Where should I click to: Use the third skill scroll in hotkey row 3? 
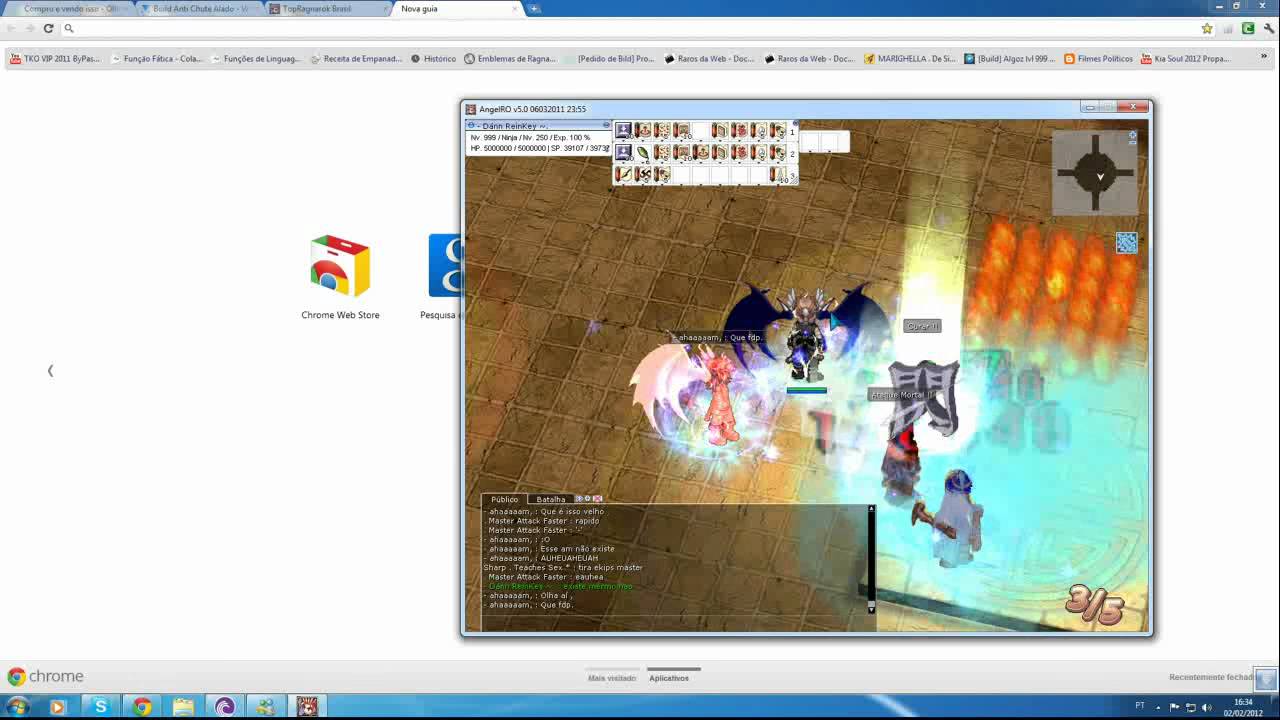tap(661, 175)
